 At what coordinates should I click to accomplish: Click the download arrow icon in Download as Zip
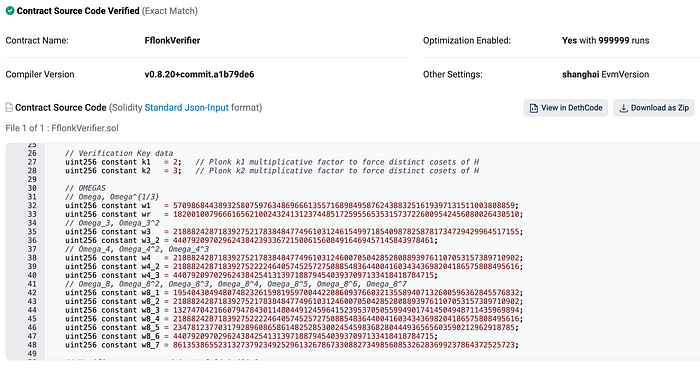624,108
